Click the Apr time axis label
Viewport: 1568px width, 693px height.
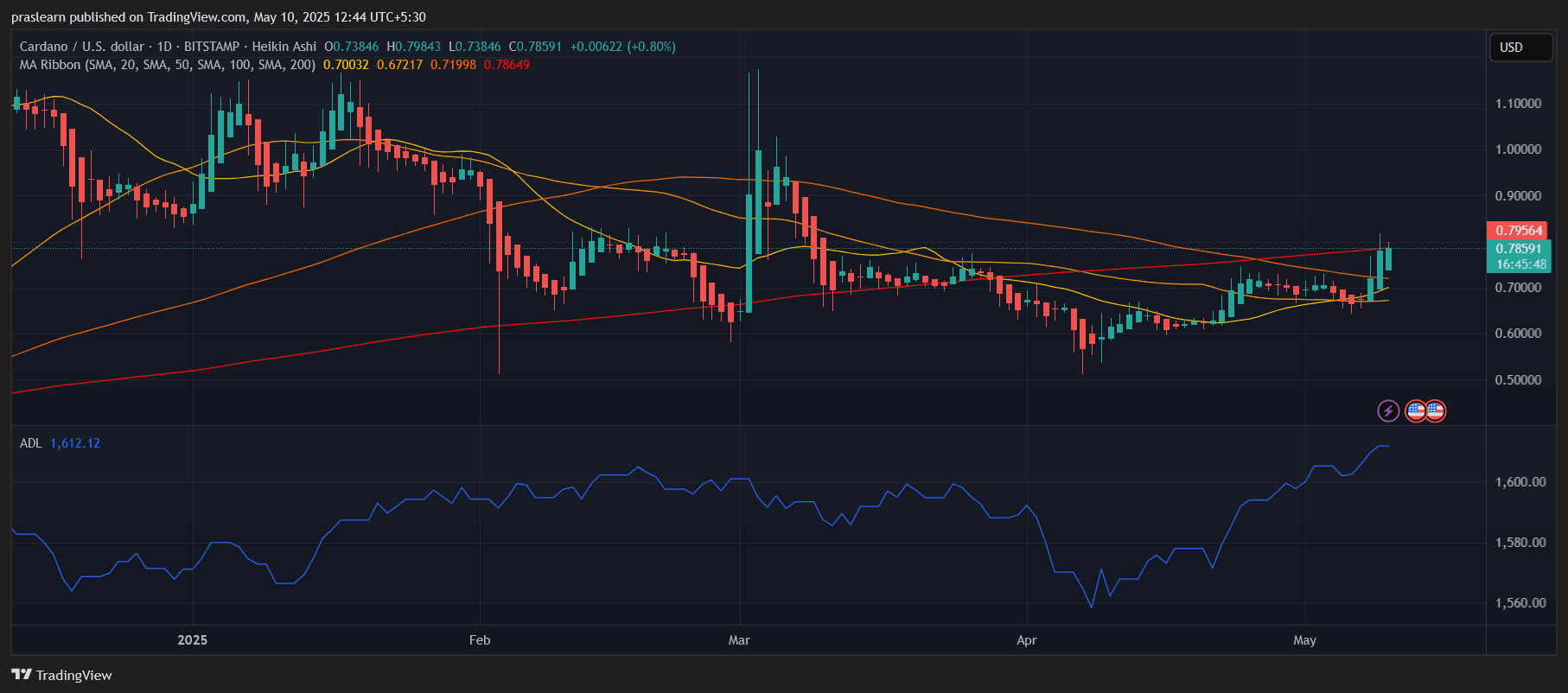click(1027, 640)
